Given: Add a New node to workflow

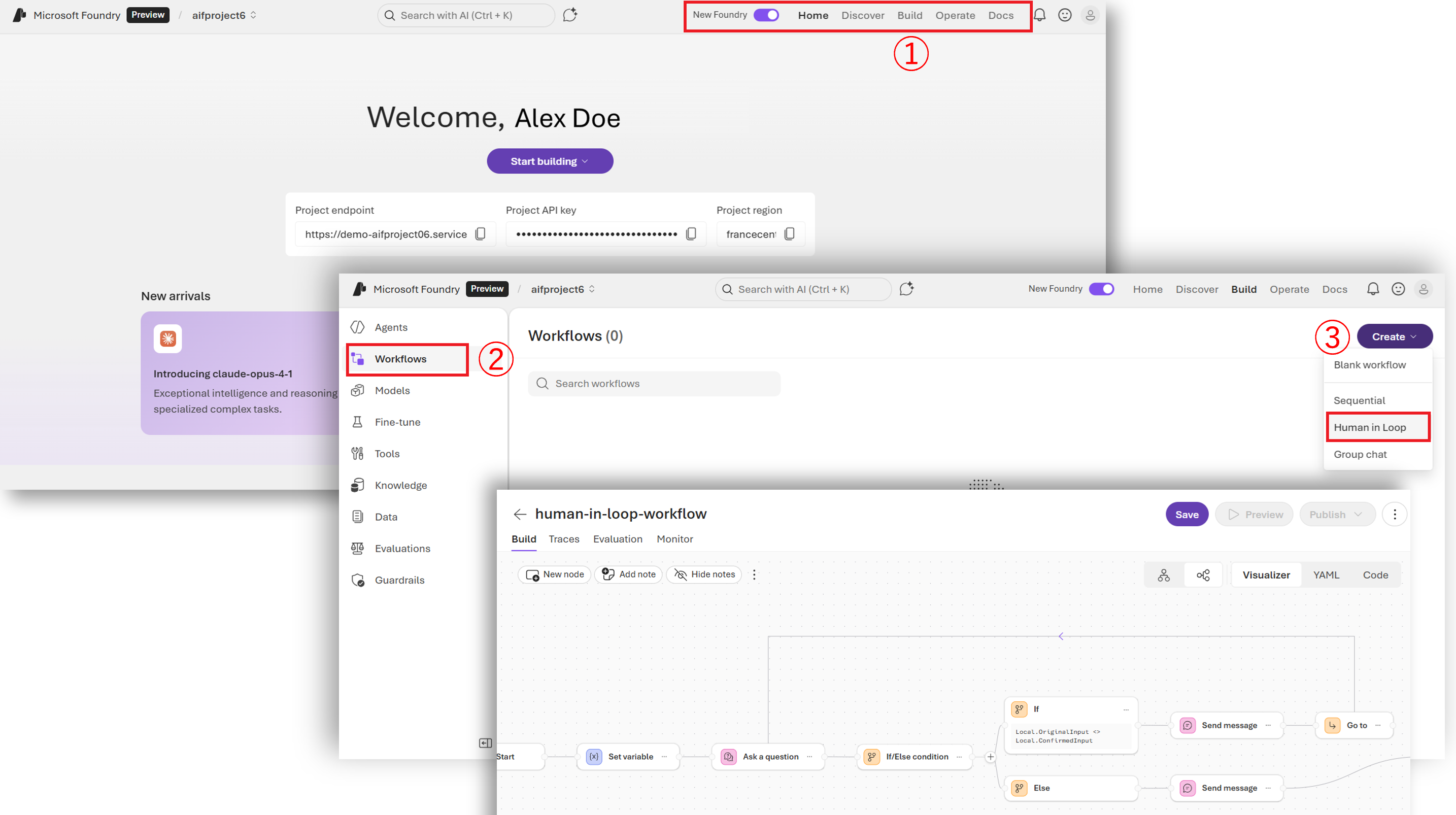Looking at the screenshot, I should (555, 574).
